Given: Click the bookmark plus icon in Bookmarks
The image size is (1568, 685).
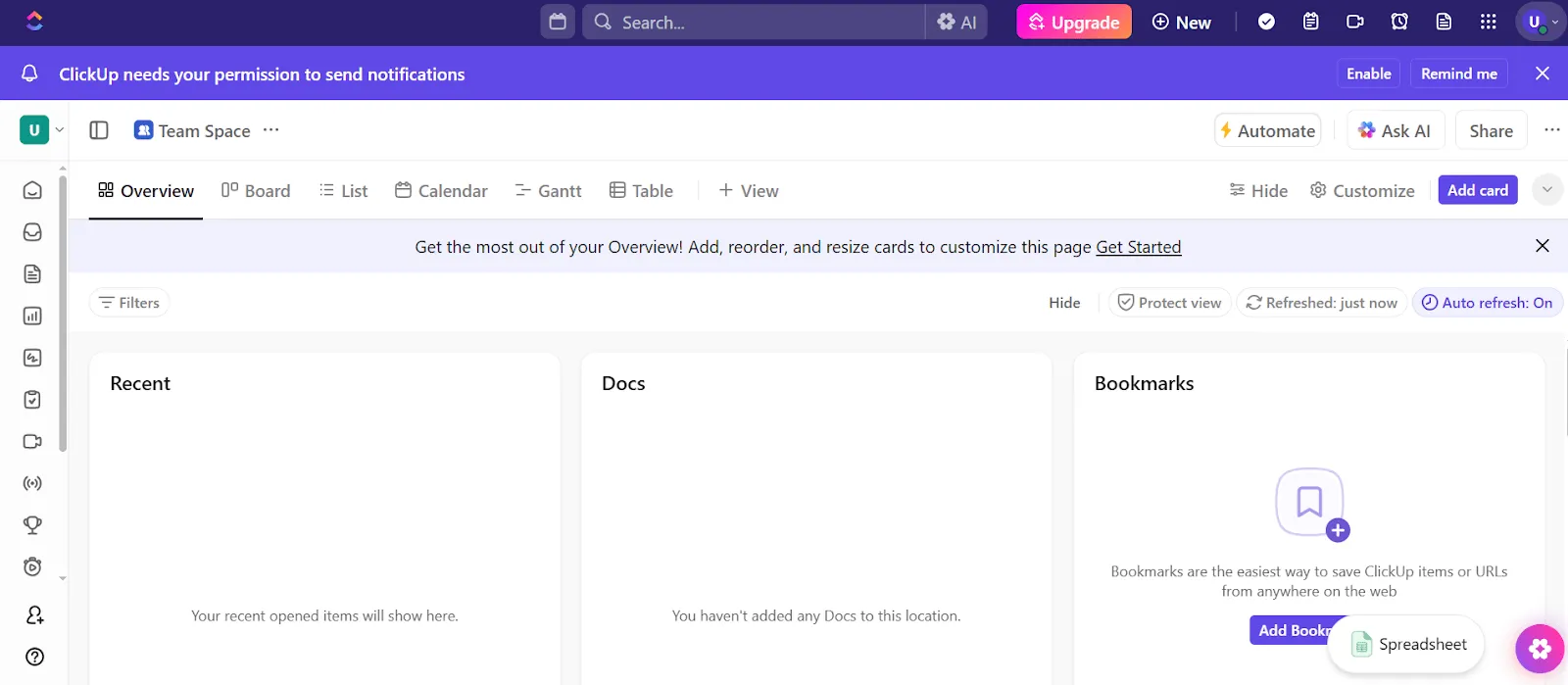Looking at the screenshot, I should 1313,505.
